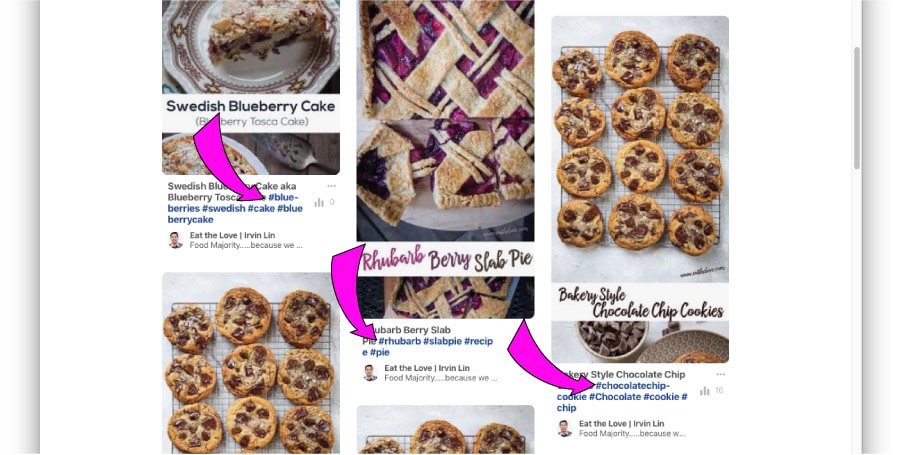Click the avatar under the Chocolate Chip Cookies pin
The image size is (900, 455).
point(565,429)
